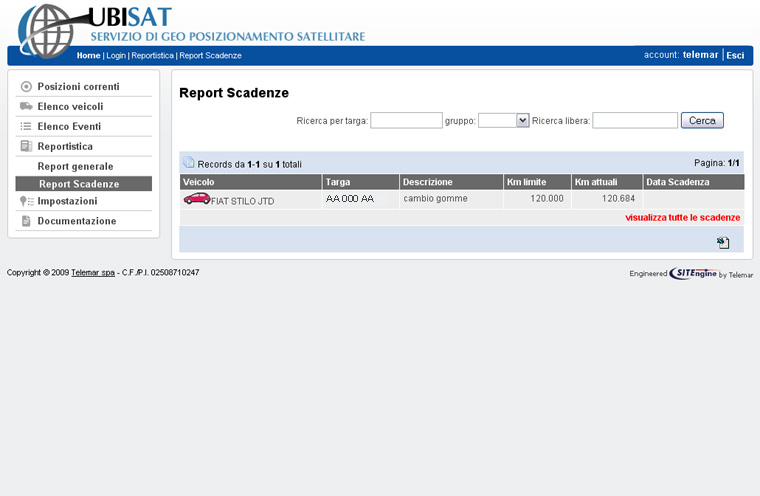
Task: Open the Telemar spa footer link
Action: tap(93, 272)
